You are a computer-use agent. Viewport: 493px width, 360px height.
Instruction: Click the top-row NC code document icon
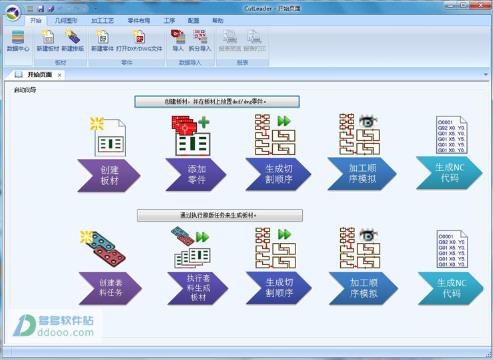pyautogui.click(x=452, y=135)
